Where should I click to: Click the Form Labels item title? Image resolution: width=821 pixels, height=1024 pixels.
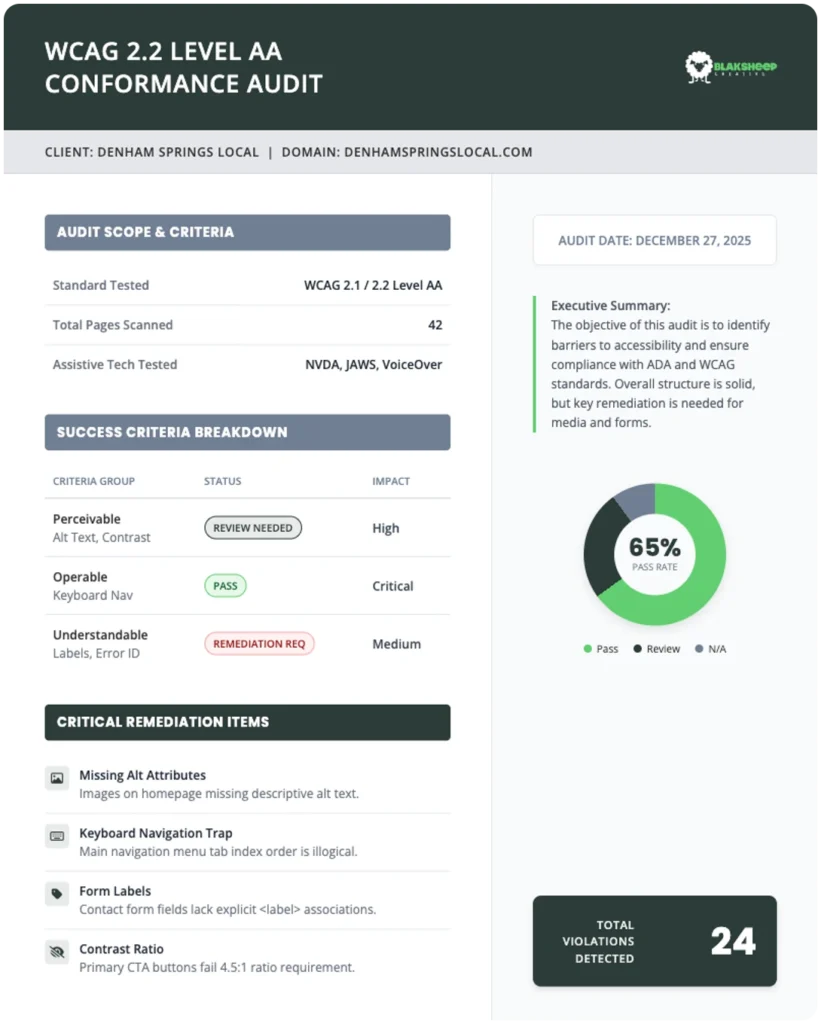[x=115, y=891]
